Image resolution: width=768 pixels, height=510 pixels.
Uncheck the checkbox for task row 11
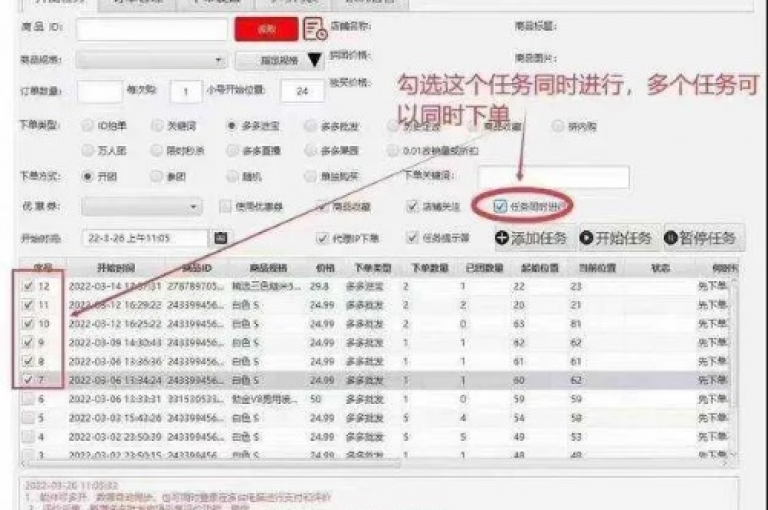click(28, 305)
